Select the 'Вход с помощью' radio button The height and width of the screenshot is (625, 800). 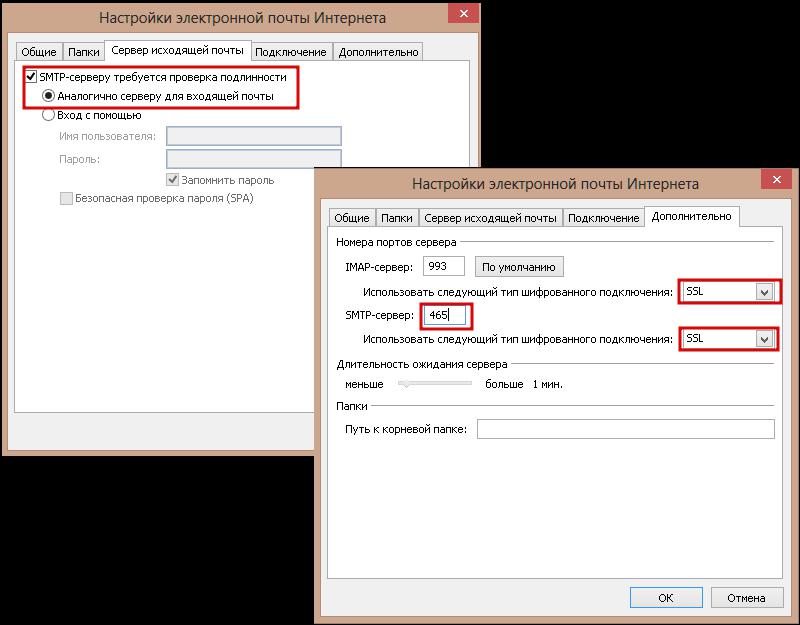(x=48, y=115)
